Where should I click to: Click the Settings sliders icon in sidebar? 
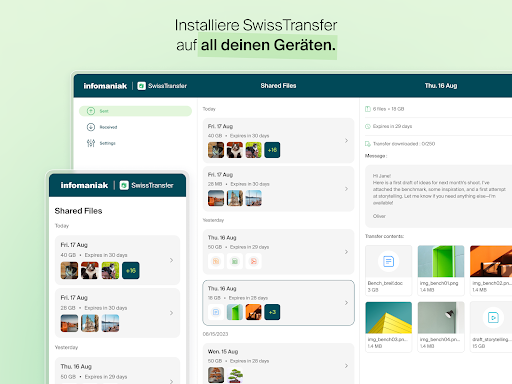[x=91, y=143]
